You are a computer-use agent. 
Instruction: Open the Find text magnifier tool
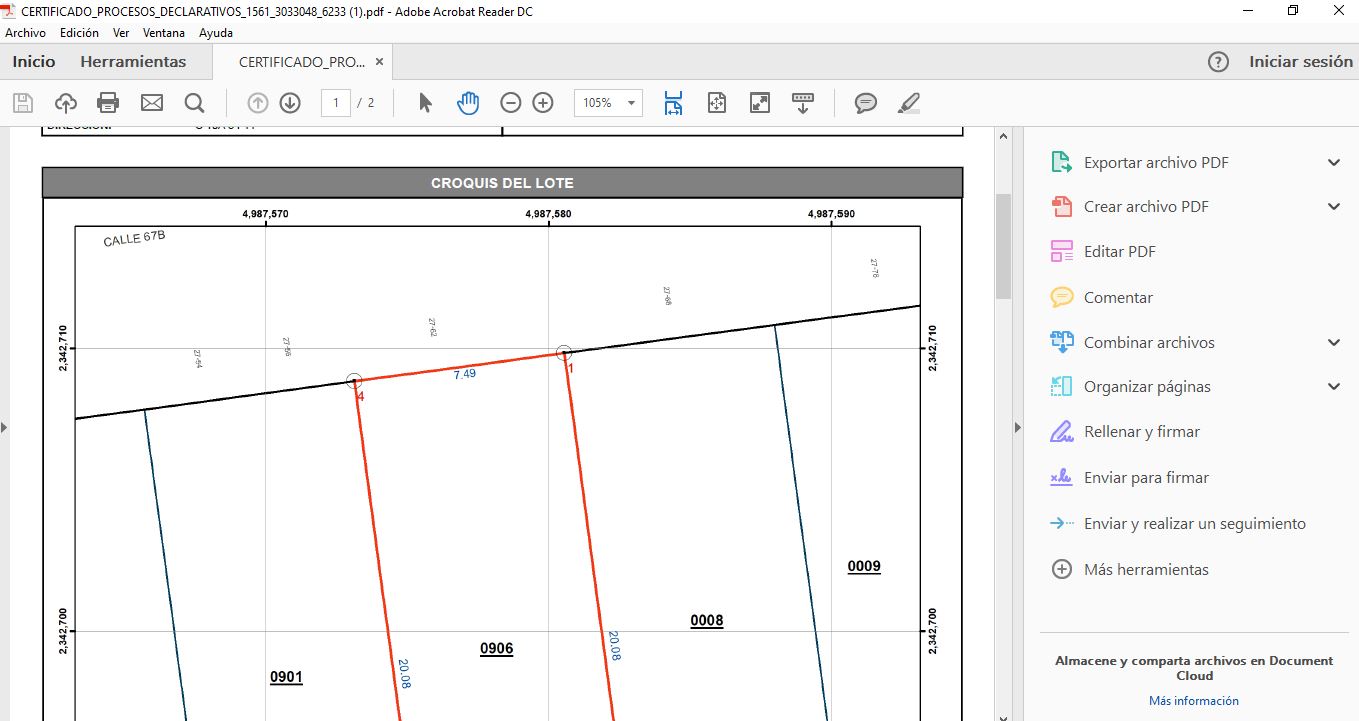tap(194, 103)
